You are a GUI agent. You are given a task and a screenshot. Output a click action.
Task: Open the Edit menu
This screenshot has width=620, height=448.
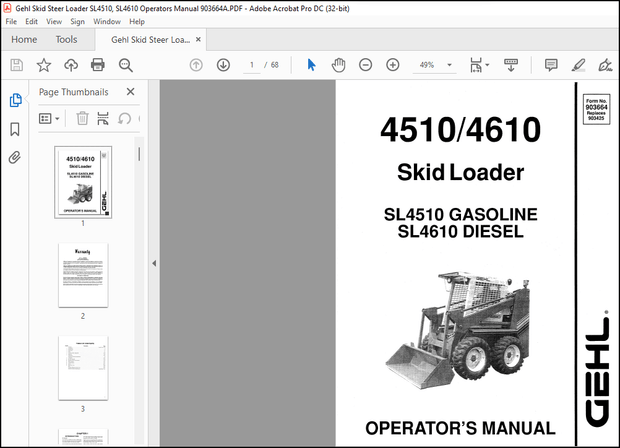coord(31,22)
